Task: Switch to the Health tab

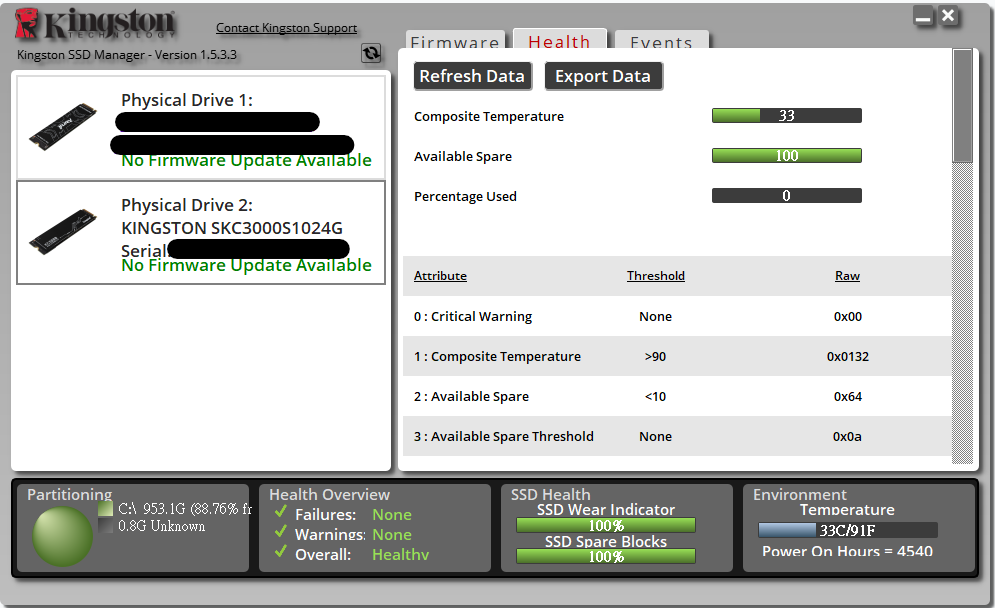Action: click(560, 39)
